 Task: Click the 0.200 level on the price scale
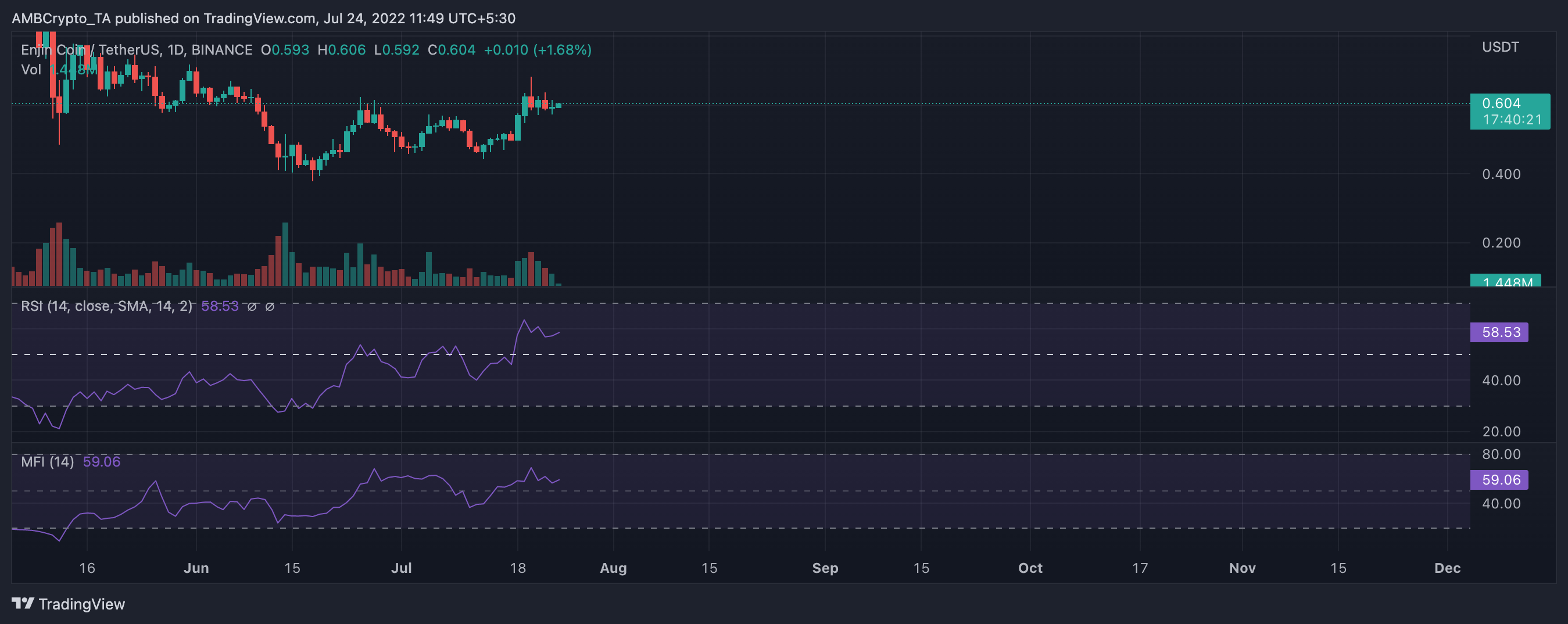pyautogui.click(x=1501, y=242)
